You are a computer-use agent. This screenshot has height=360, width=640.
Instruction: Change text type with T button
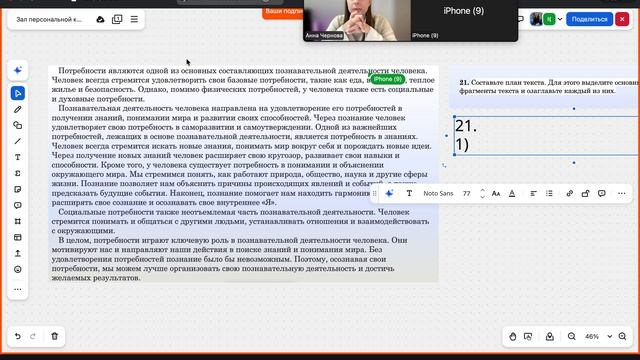tap(409, 193)
